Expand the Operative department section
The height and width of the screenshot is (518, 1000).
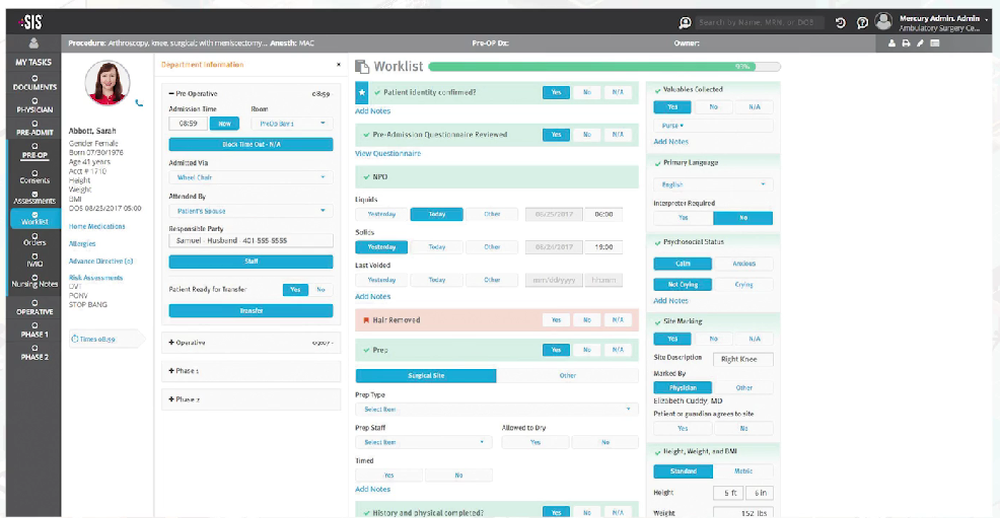[x=251, y=343]
